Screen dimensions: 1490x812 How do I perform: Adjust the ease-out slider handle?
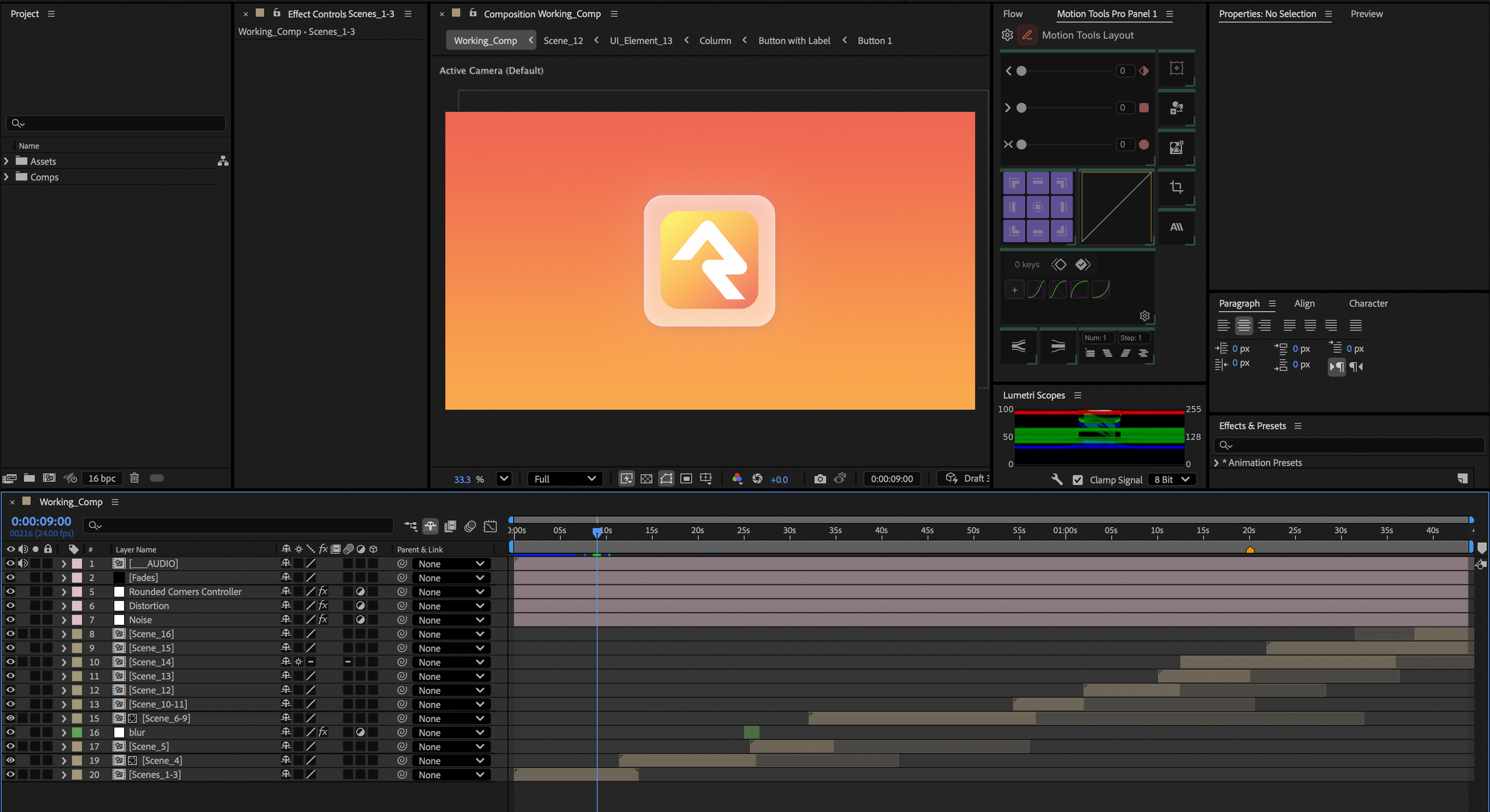pyautogui.click(x=1022, y=108)
